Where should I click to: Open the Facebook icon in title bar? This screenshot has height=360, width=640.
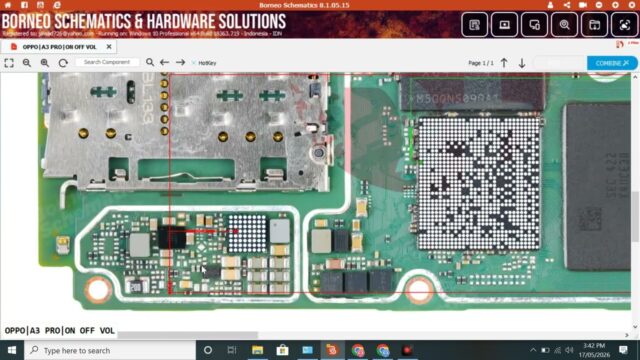(24, 5)
